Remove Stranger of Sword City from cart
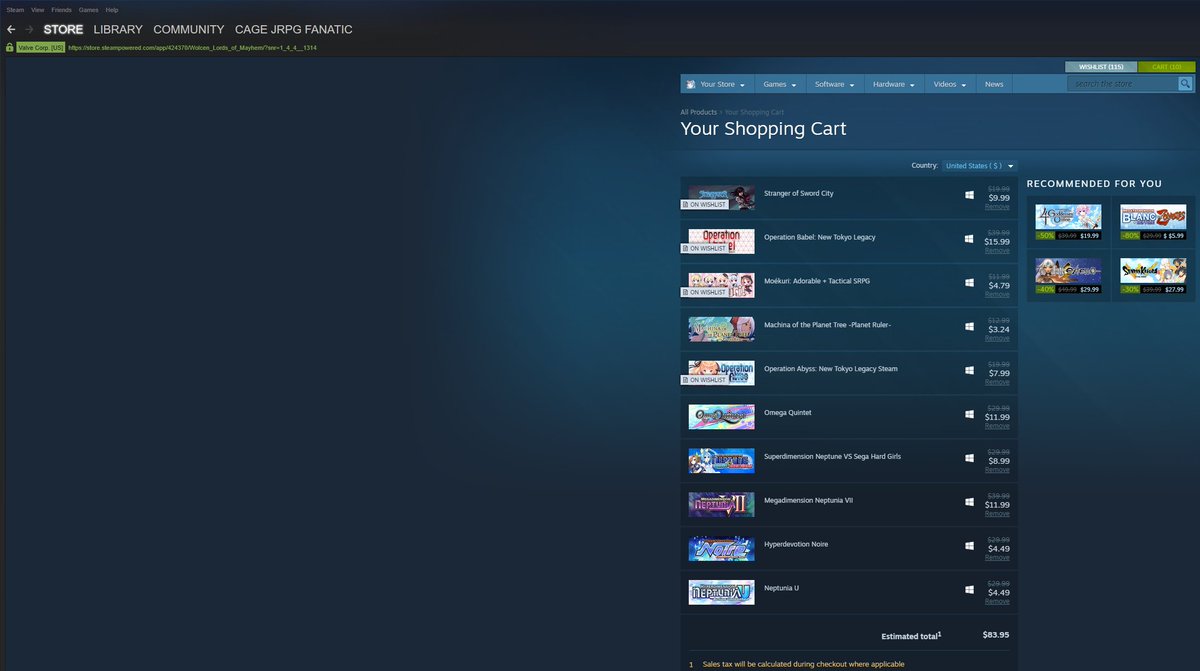The width and height of the screenshot is (1200, 671). click(x=997, y=206)
